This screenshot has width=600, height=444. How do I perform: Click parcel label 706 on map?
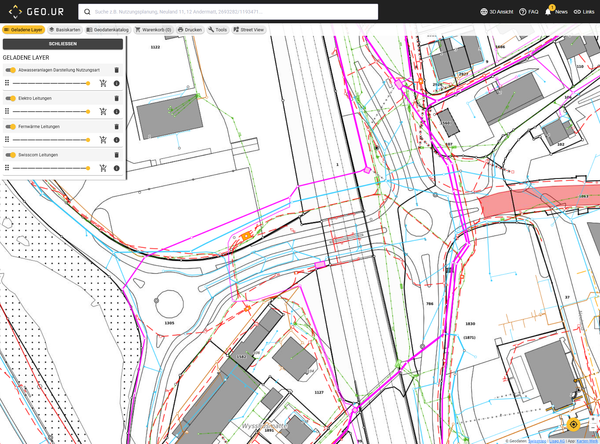(x=430, y=304)
